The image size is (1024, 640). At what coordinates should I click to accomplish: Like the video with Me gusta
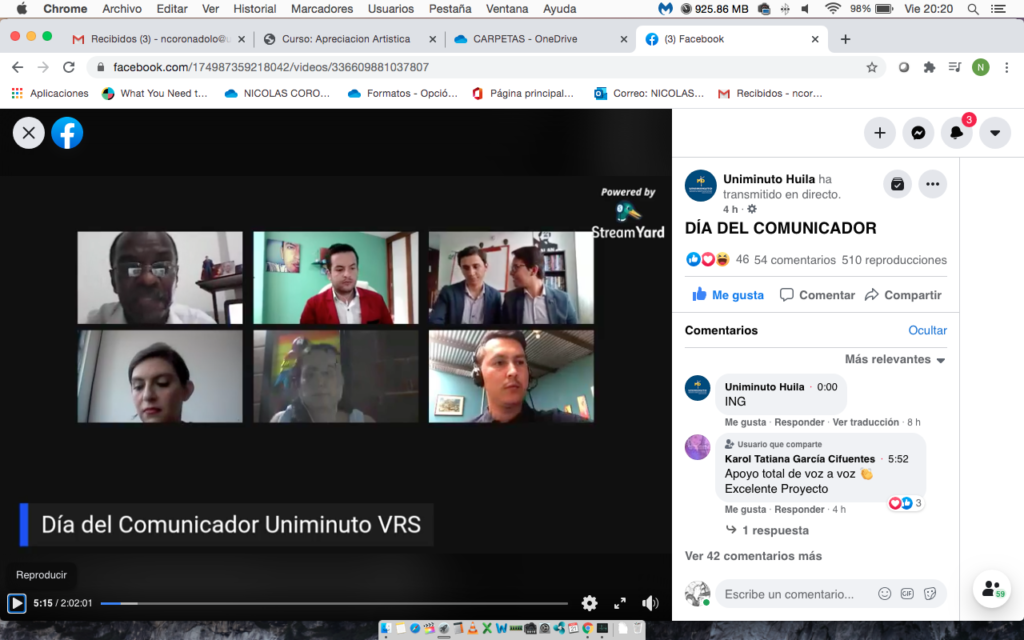click(x=728, y=295)
